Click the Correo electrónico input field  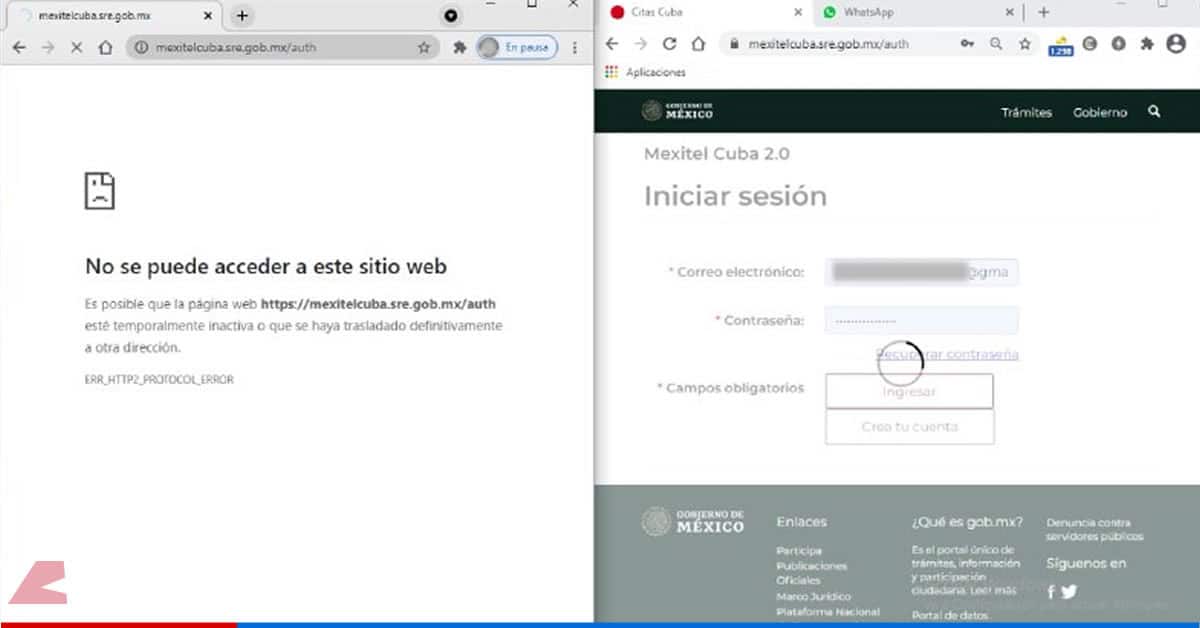(x=922, y=272)
